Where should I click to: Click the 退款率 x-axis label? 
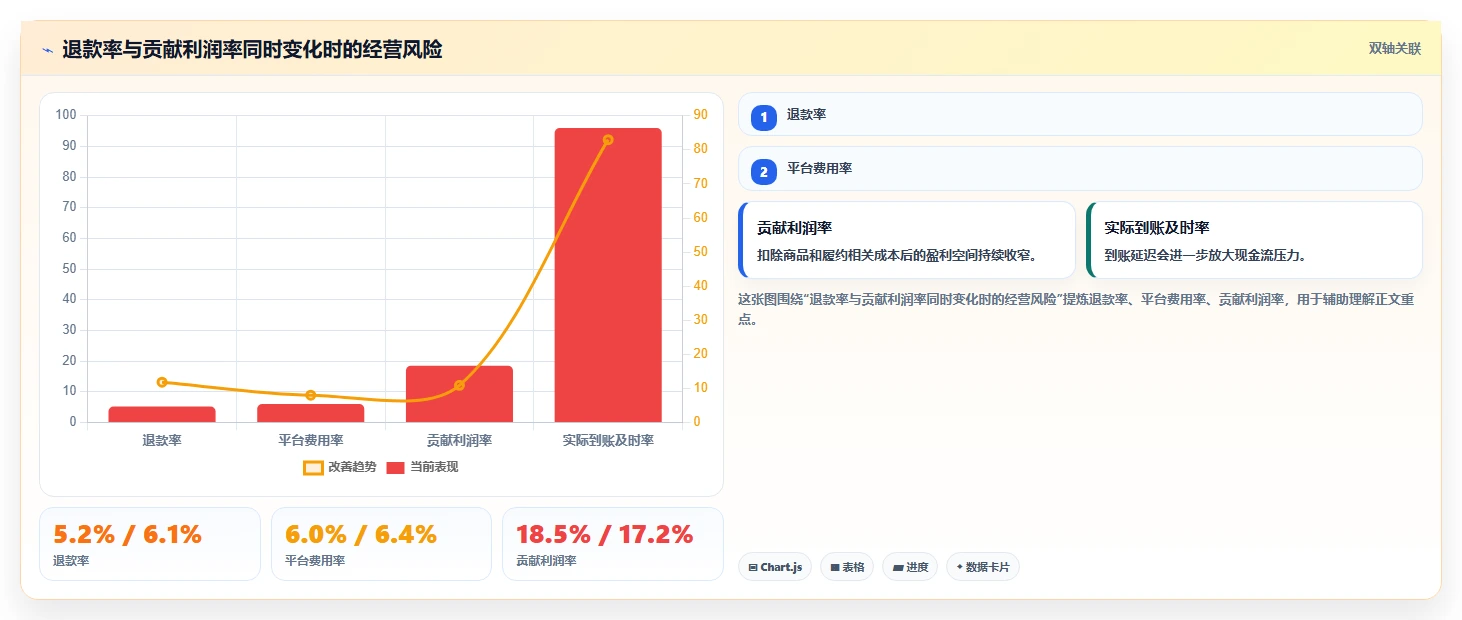tap(162, 440)
